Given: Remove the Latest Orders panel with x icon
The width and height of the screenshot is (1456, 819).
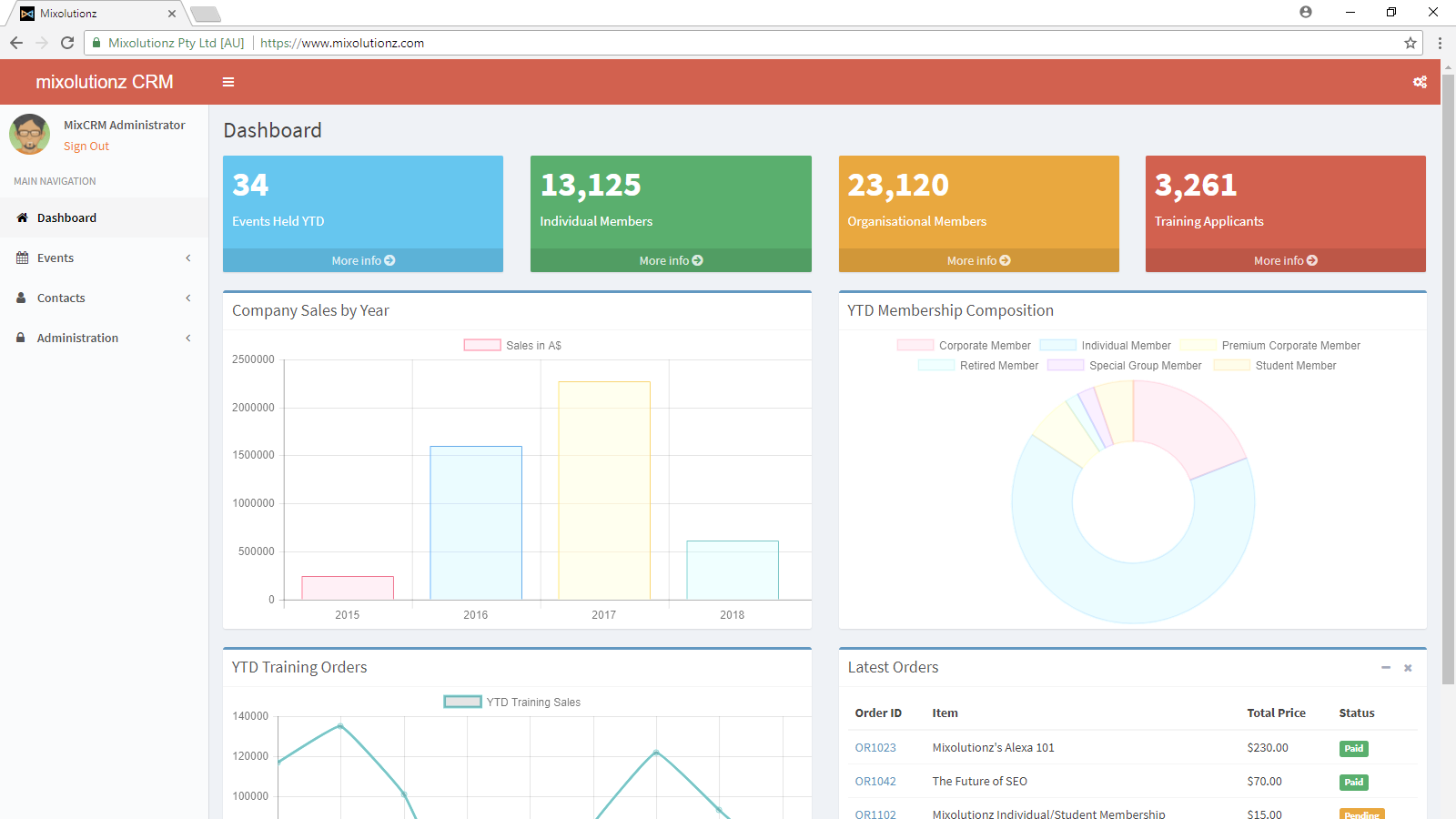Looking at the screenshot, I should tap(1408, 668).
